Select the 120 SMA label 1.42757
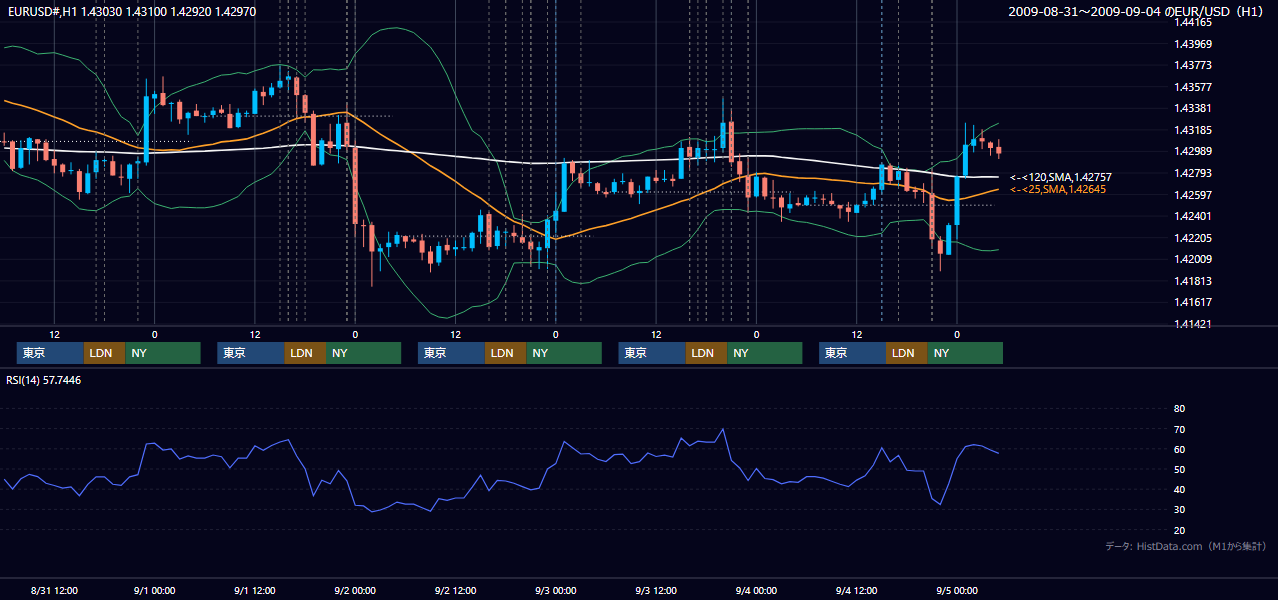This screenshot has width=1278, height=600. 1061,177
